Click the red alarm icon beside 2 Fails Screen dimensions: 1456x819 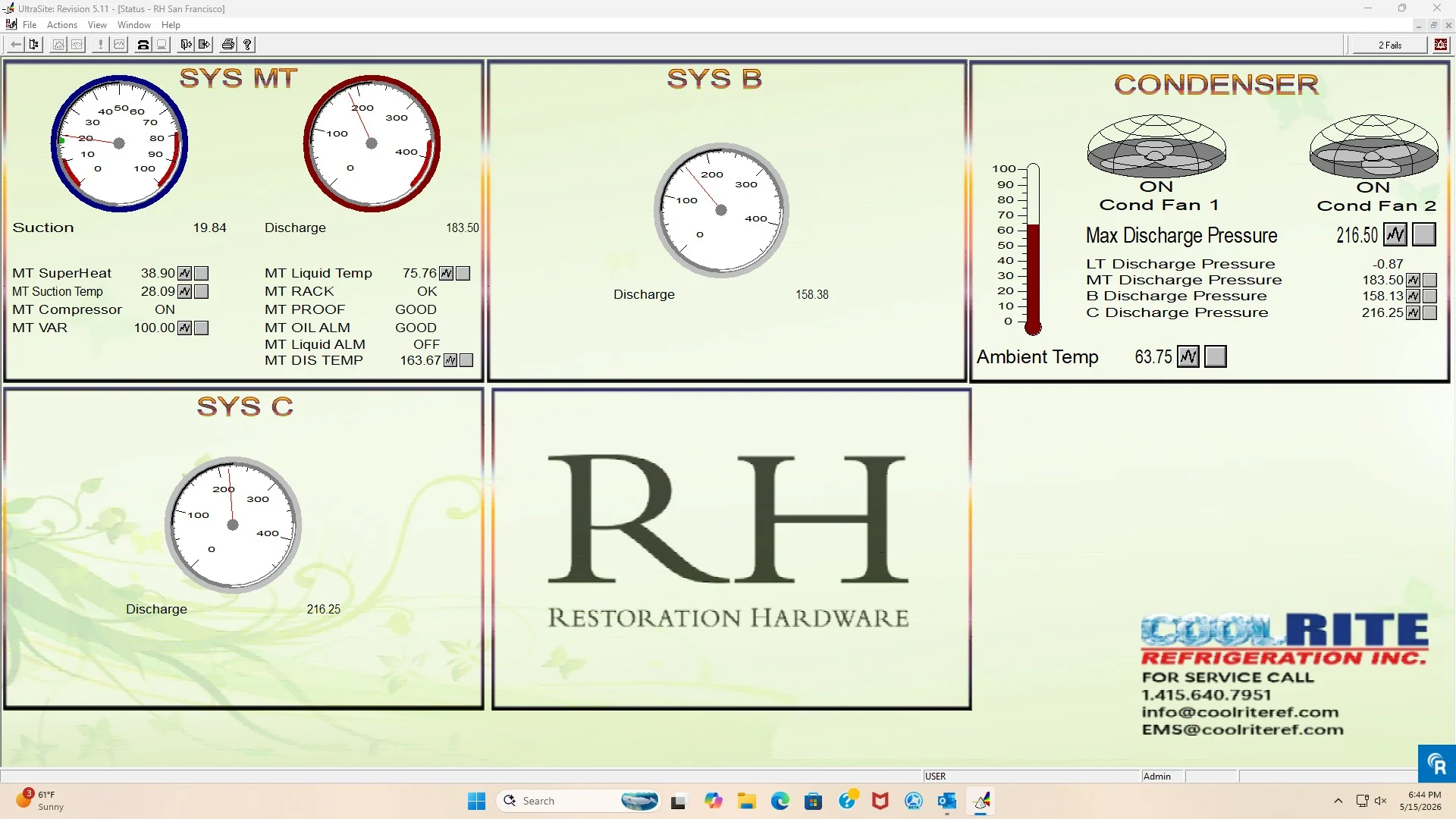pyautogui.click(x=1441, y=45)
